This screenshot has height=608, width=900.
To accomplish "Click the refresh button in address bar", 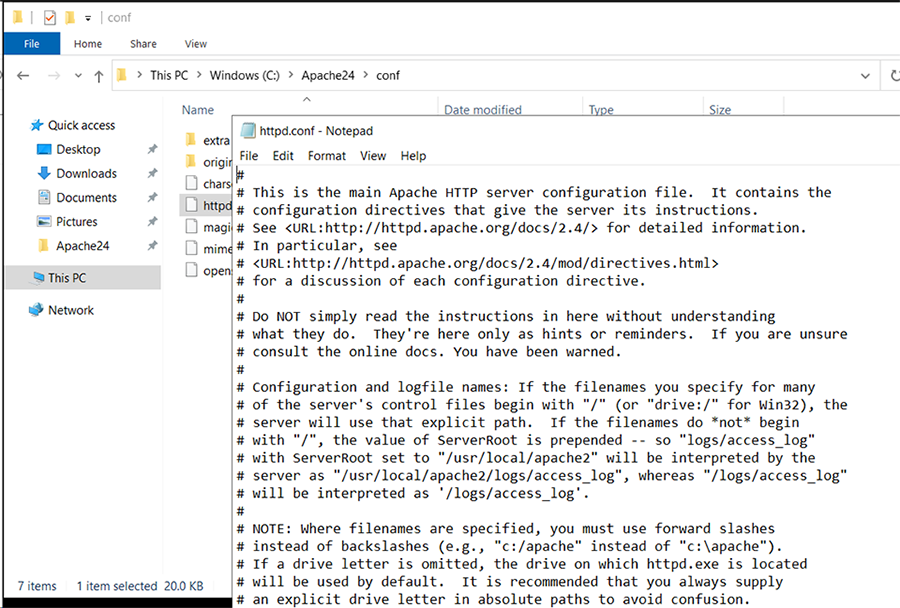I will coord(893,76).
